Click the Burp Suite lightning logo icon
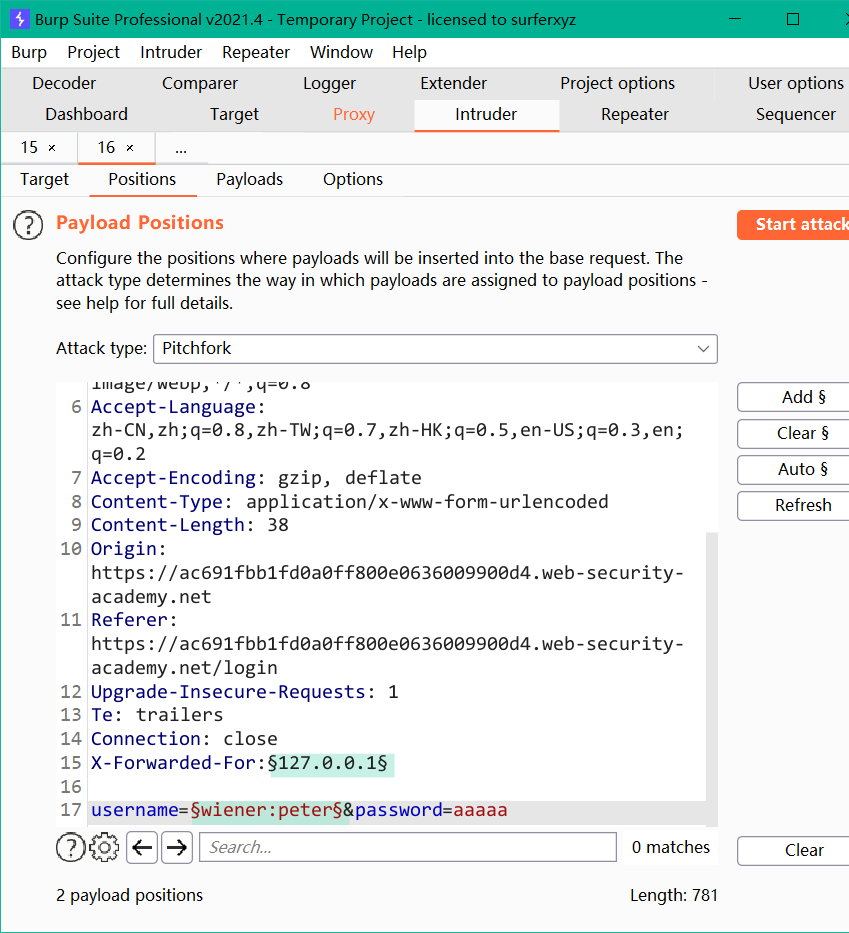Image resolution: width=849 pixels, height=933 pixels. pos(20,19)
